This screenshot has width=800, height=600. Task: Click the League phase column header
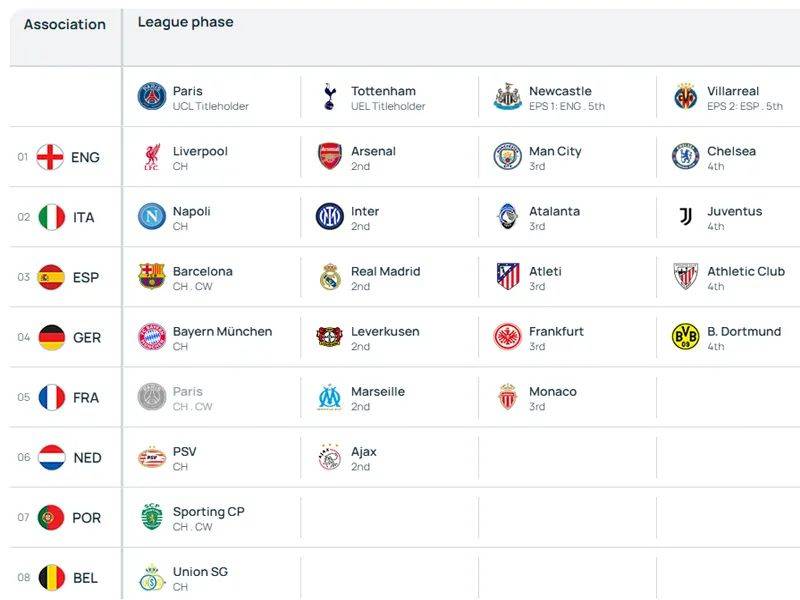(x=186, y=22)
